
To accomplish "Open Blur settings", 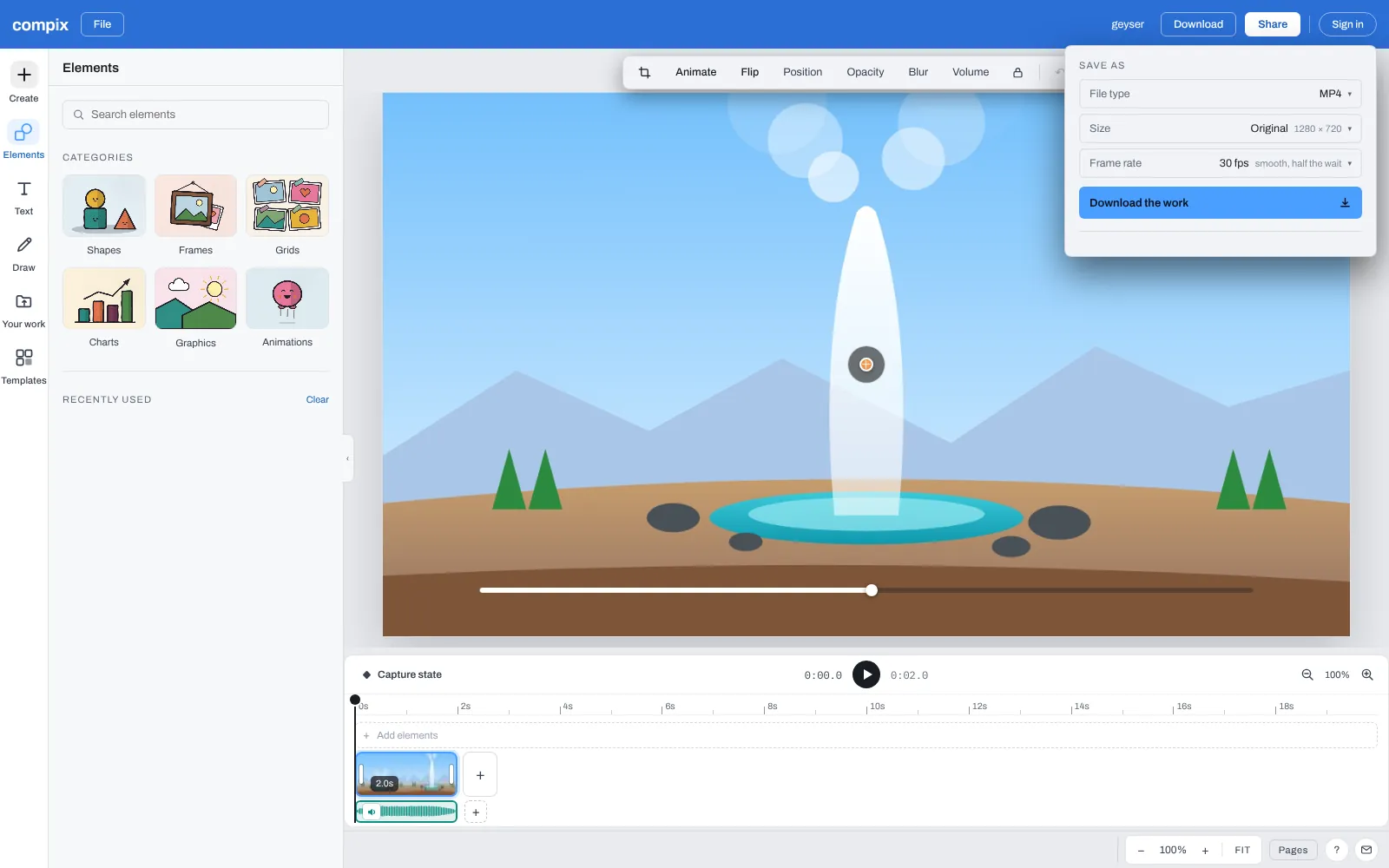I will [x=918, y=72].
